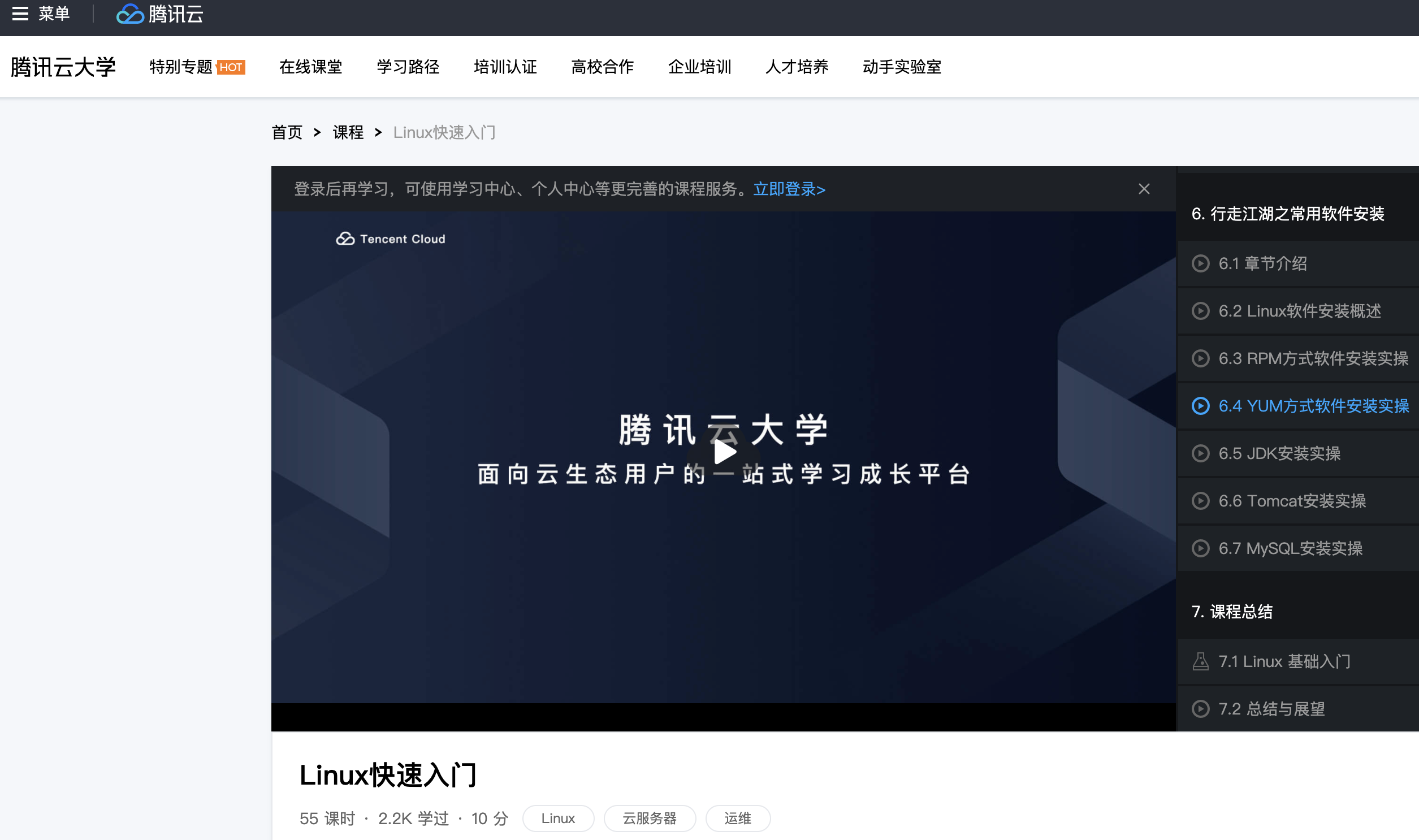The width and height of the screenshot is (1419, 840).
Task: Click the 腾讯云 cloud logo
Action: [159, 14]
